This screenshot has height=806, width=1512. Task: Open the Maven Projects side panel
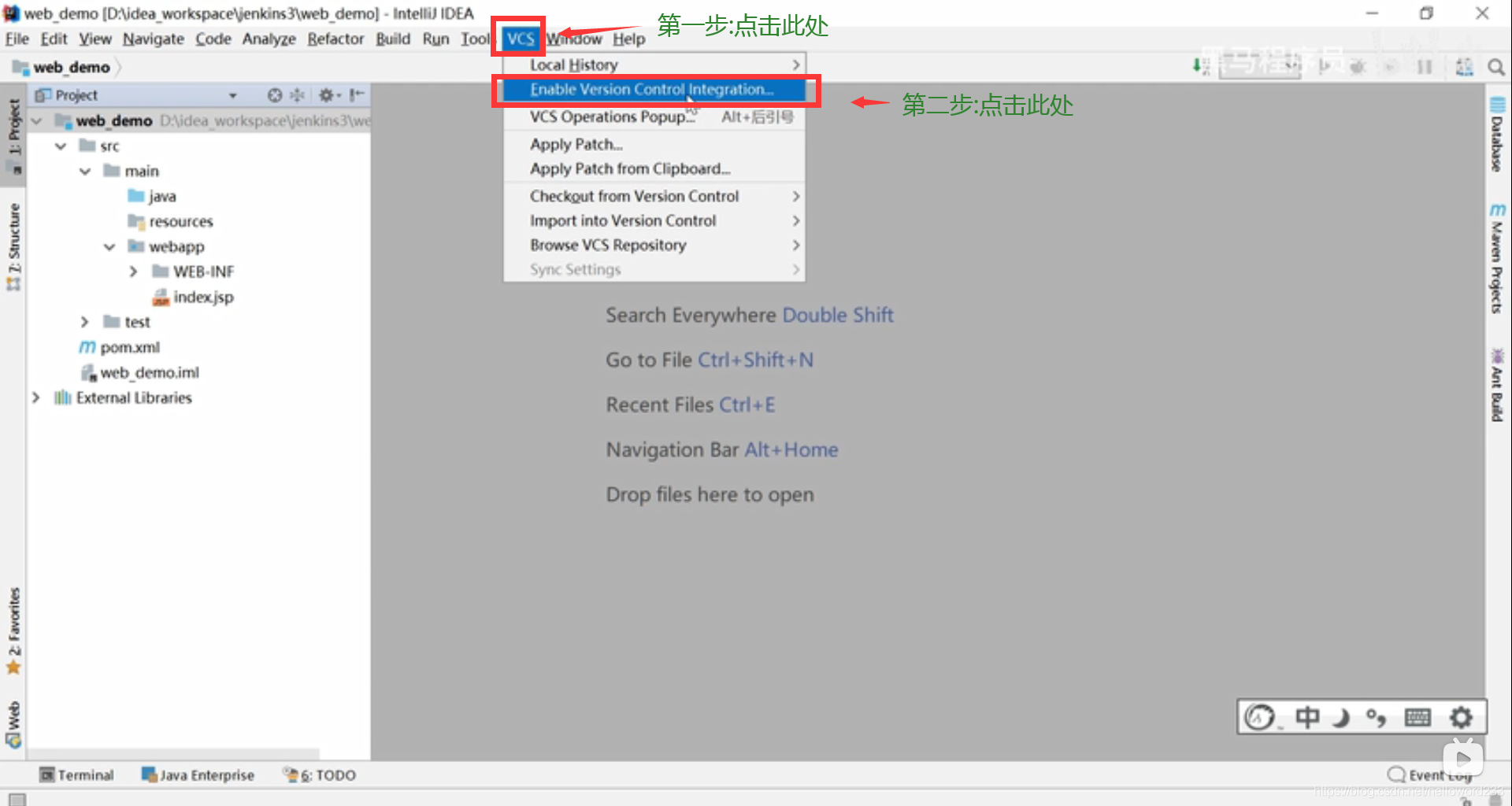click(1497, 258)
